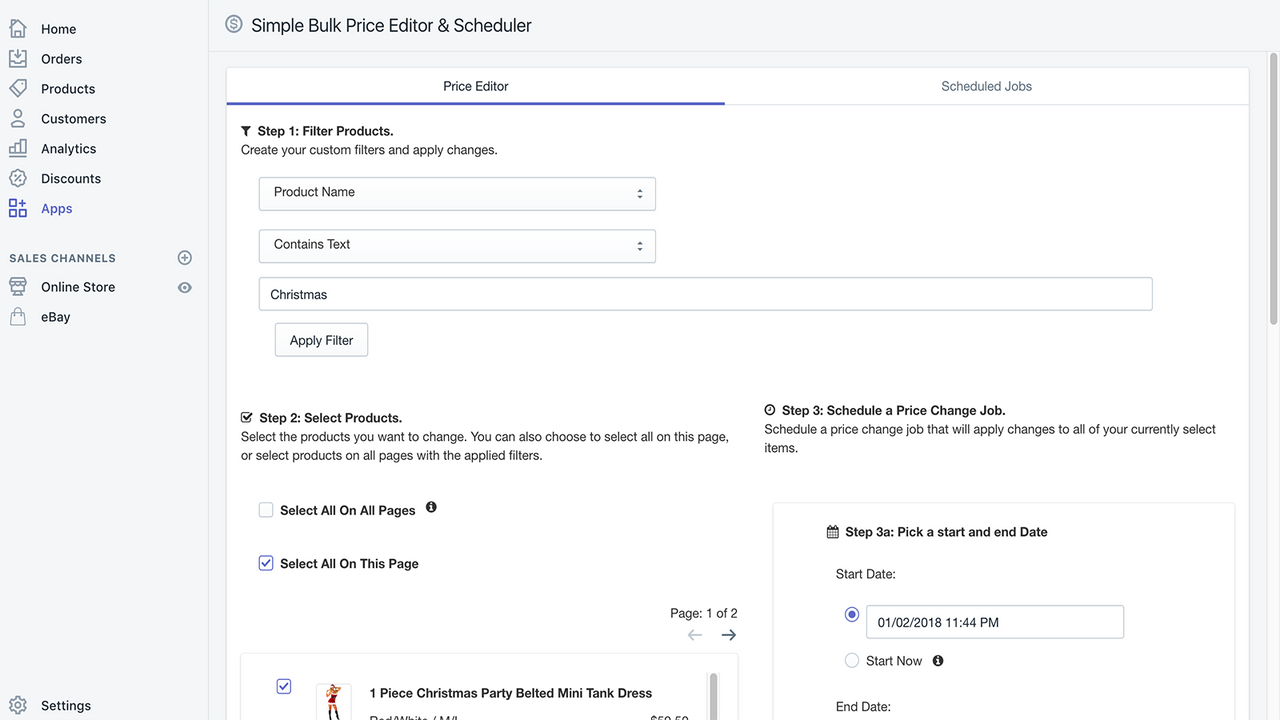Click the eBay shopping bag icon
The image size is (1280, 720).
[x=17, y=317]
